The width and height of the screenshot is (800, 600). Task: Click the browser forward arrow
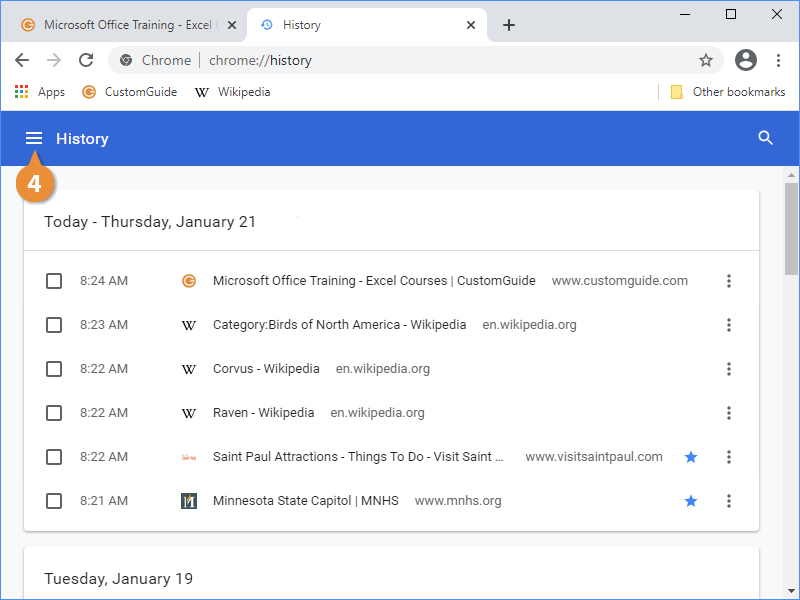[54, 60]
